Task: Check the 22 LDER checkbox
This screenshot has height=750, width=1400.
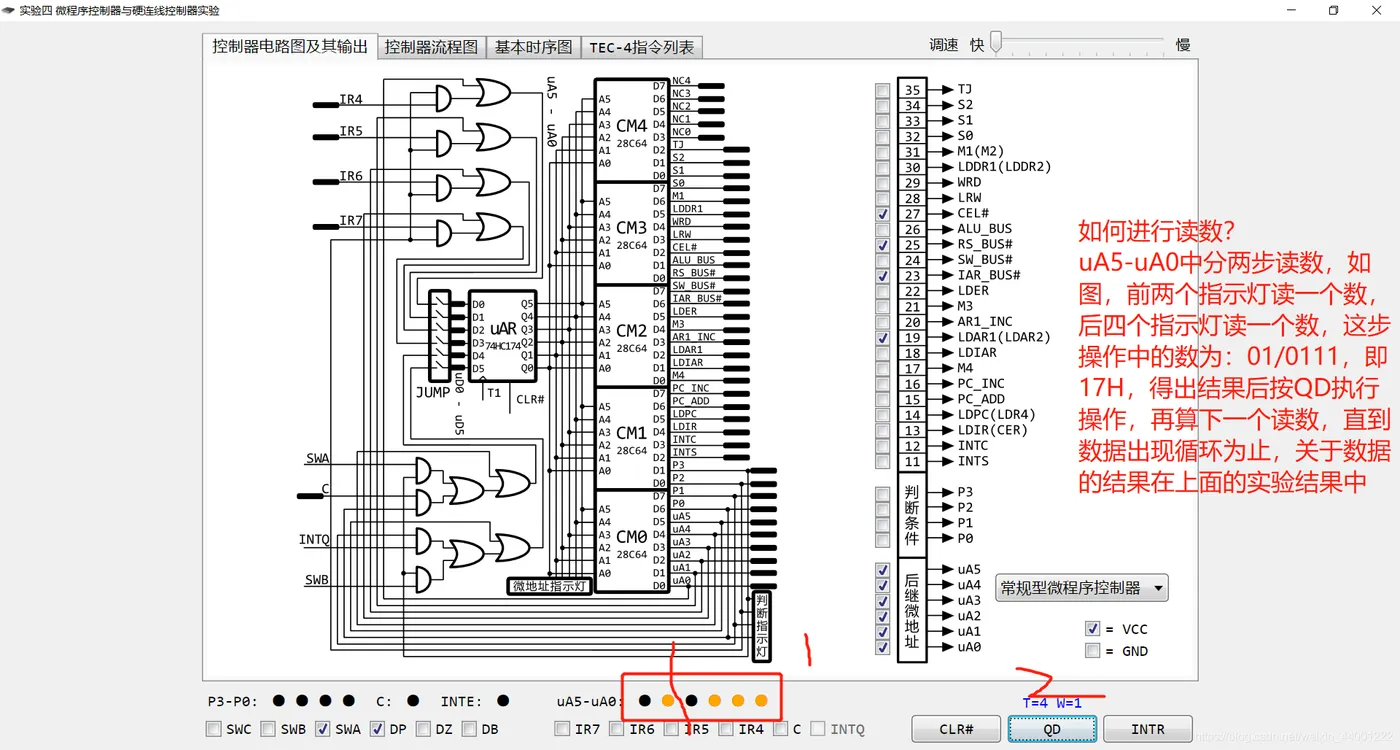Action: click(x=882, y=291)
